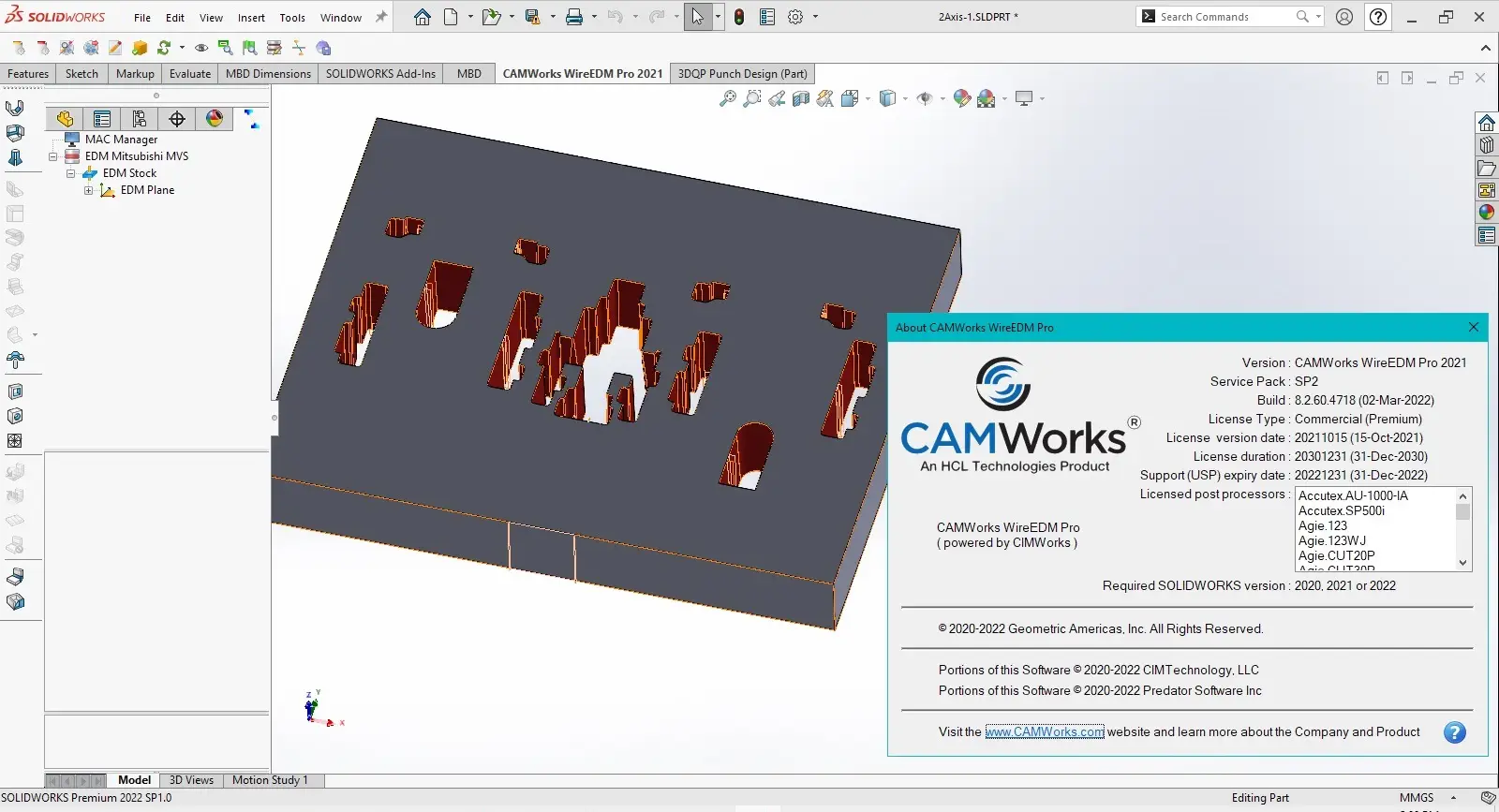Image resolution: width=1499 pixels, height=812 pixels.
Task: Open Appearances task pane color ball icon
Action: (1487, 213)
